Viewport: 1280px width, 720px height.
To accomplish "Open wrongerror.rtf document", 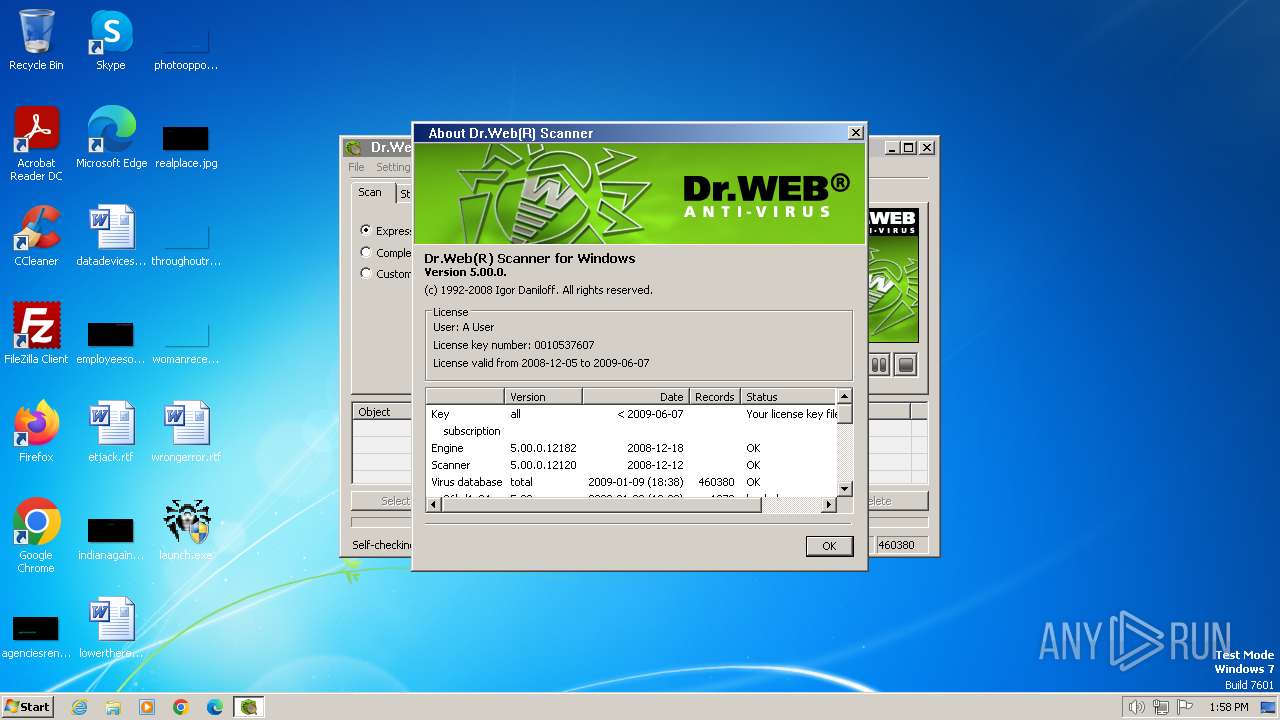I will point(186,432).
